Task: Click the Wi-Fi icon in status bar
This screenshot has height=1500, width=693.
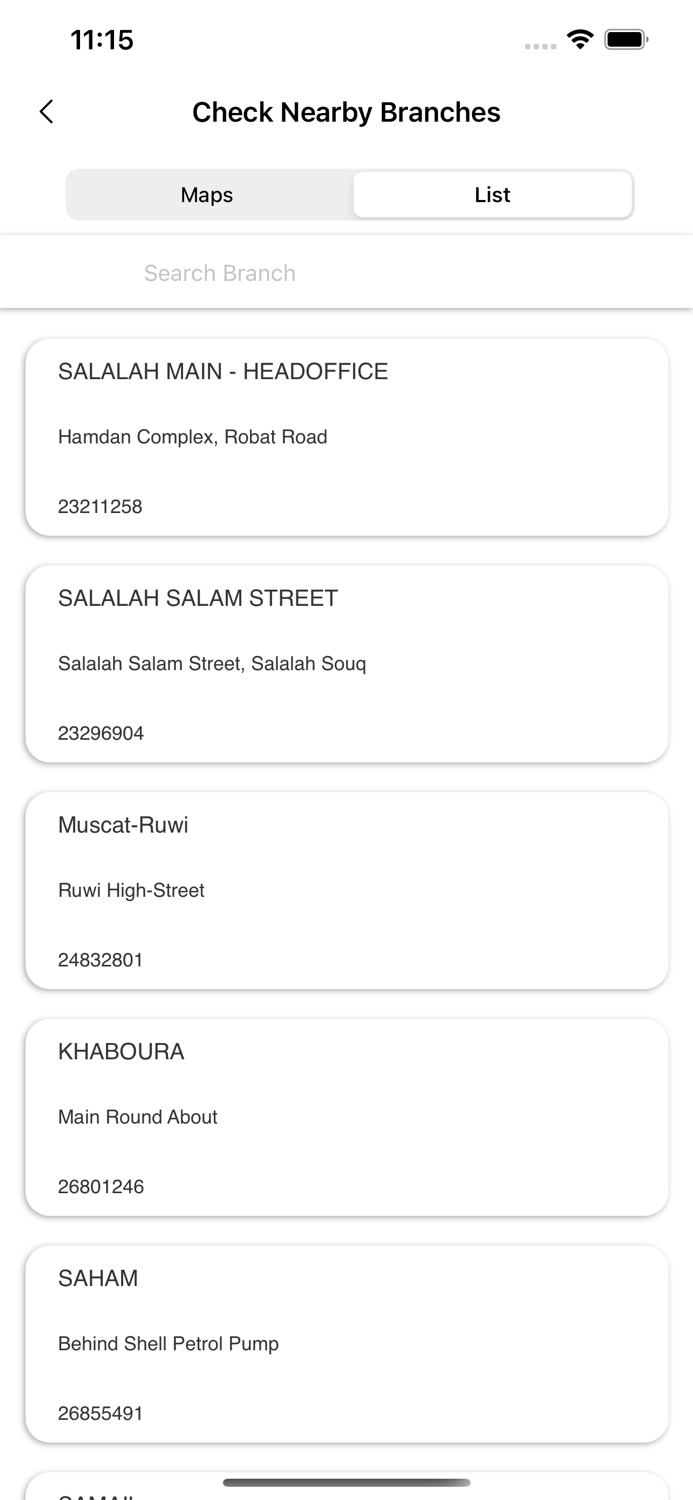Action: pyautogui.click(x=581, y=42)
